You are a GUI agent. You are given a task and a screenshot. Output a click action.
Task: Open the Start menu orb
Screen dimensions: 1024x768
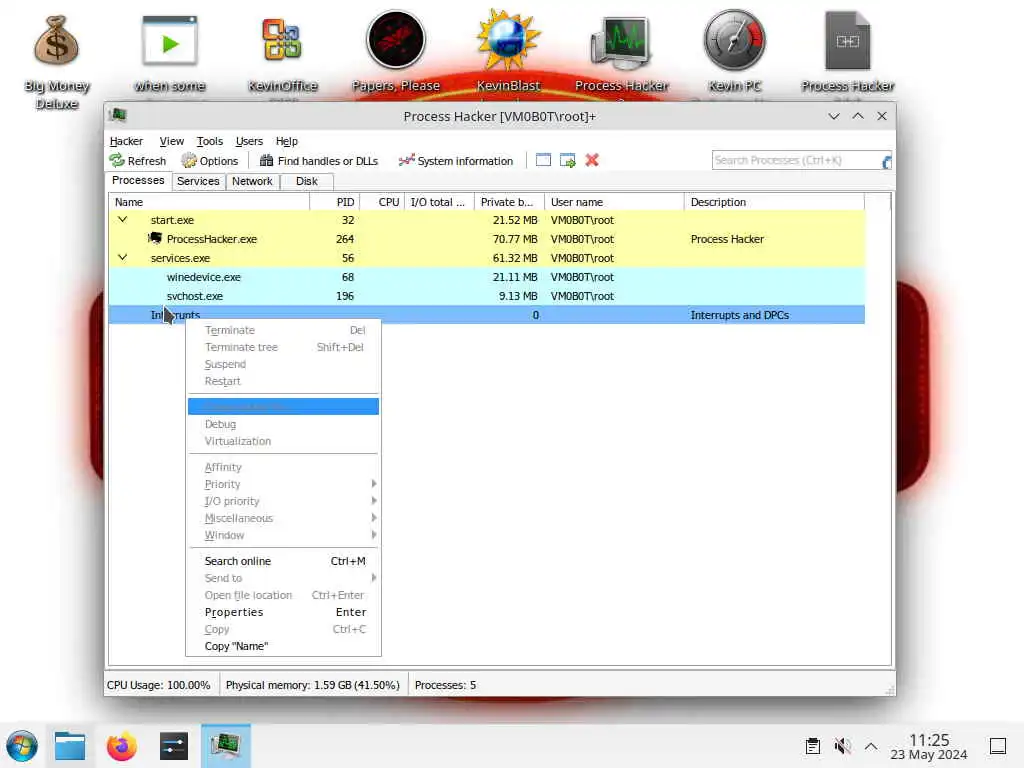pos(22,746)
